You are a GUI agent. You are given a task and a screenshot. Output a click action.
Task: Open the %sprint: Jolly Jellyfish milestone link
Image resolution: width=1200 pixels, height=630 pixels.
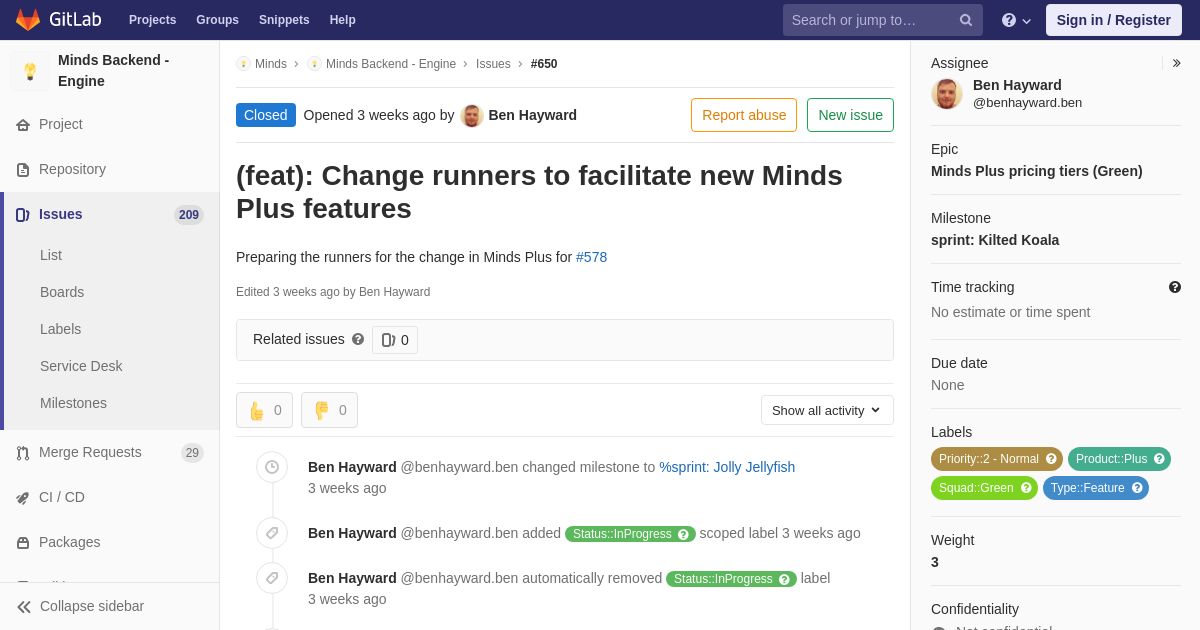(727, 467)
